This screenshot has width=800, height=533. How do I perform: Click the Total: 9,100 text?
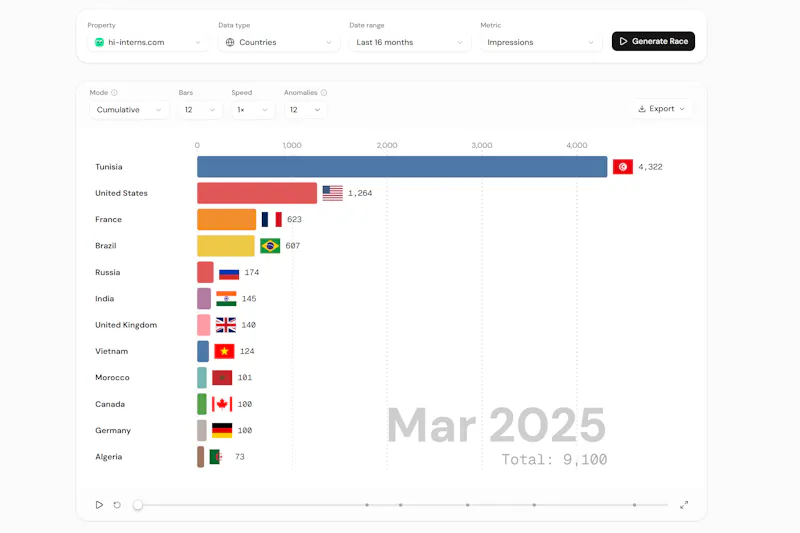[x=554, y=460]
